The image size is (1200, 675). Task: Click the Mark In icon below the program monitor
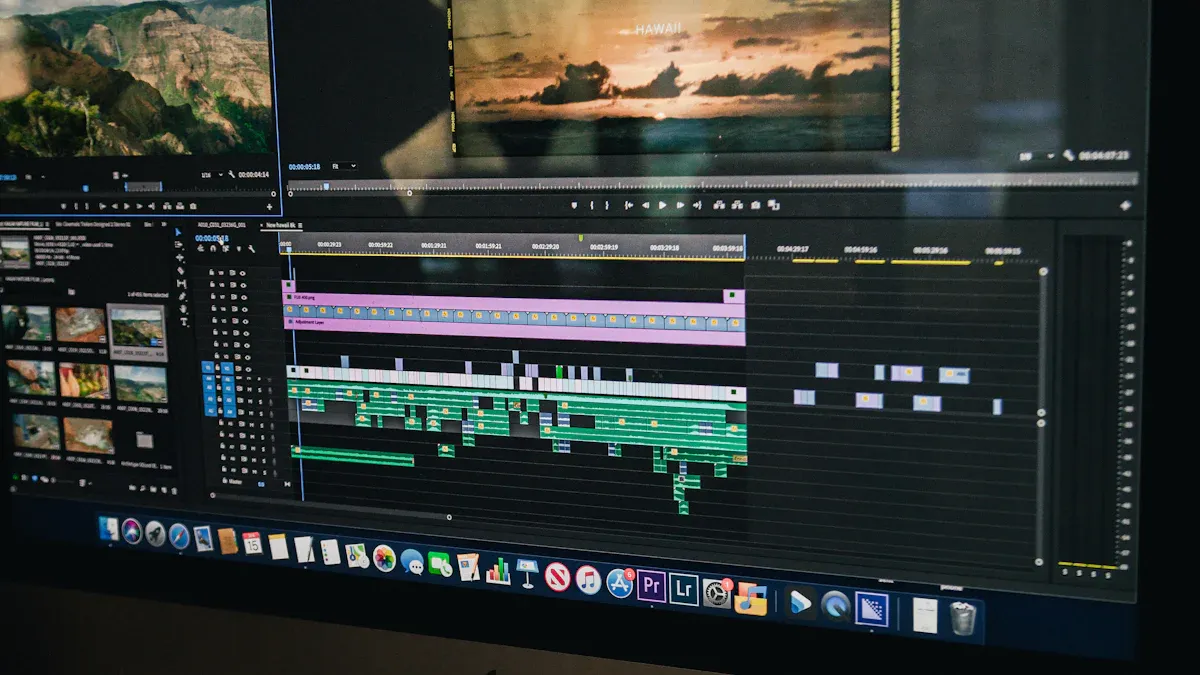pyautogui.click(x=591, y=204)
